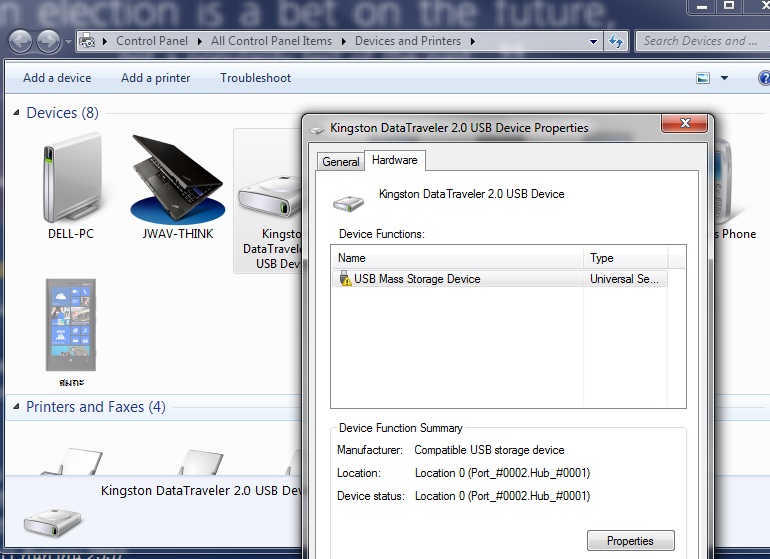Collapse the Devices (8) group
The image size is (770, 559).
[x=16, y=112]
